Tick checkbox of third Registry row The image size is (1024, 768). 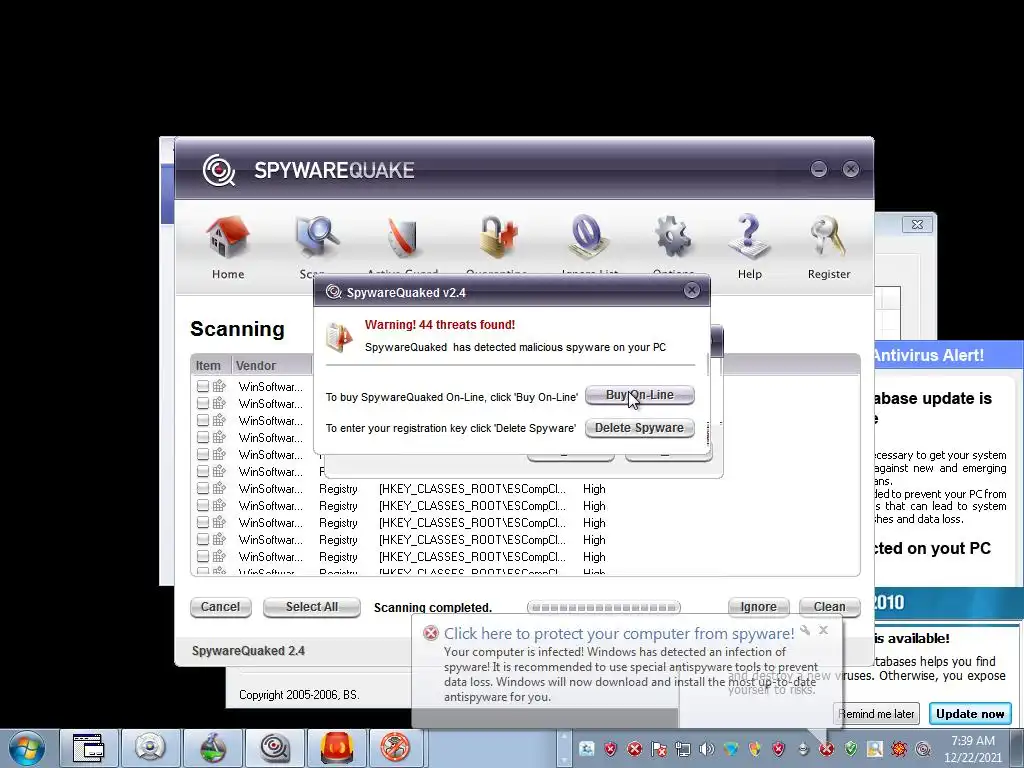point(202,522)
